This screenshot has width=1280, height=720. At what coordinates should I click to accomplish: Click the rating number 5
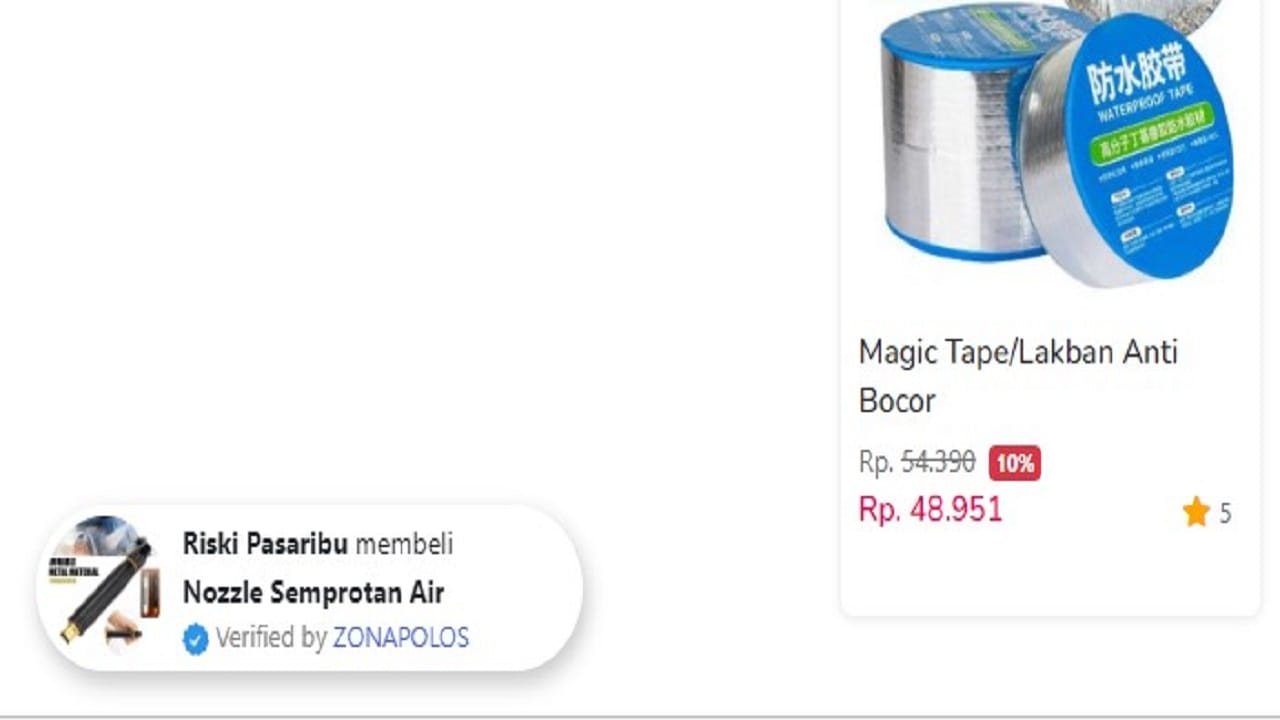1225,514
